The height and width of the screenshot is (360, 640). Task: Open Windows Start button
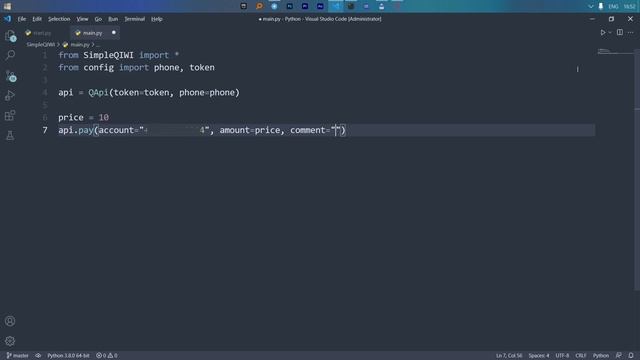[7, 6]
